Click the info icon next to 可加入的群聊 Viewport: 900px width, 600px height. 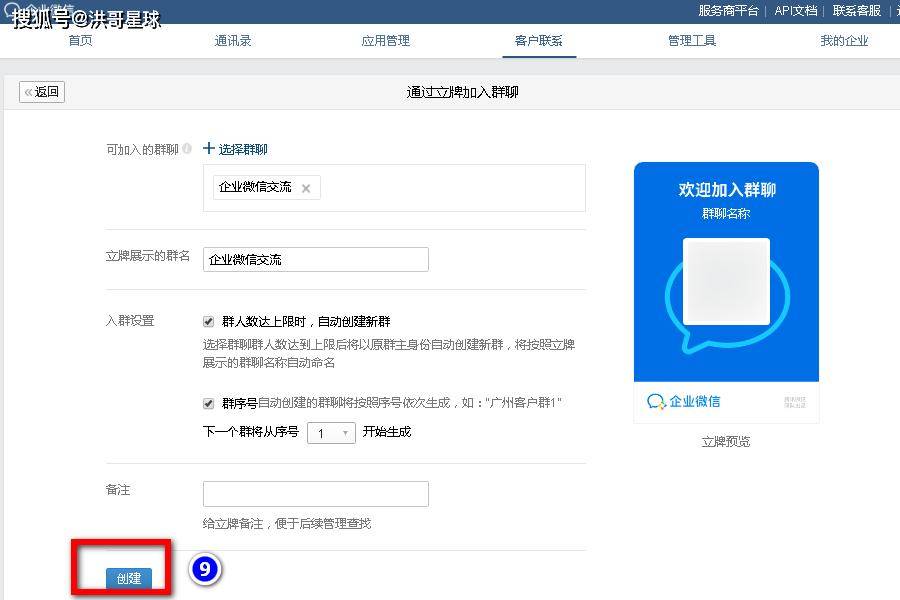[187, 149]
